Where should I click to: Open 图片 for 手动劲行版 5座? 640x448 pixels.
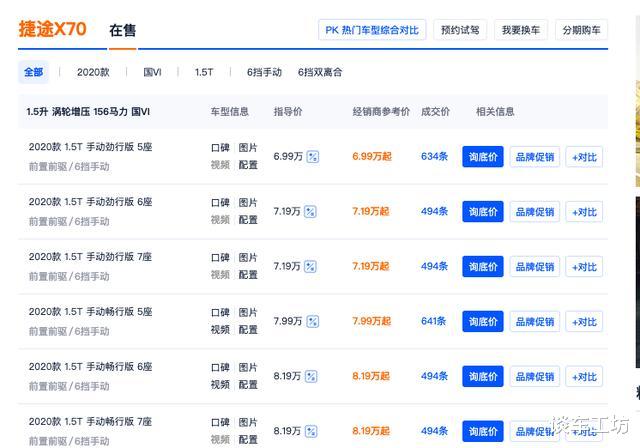click(x=248, y=148)
